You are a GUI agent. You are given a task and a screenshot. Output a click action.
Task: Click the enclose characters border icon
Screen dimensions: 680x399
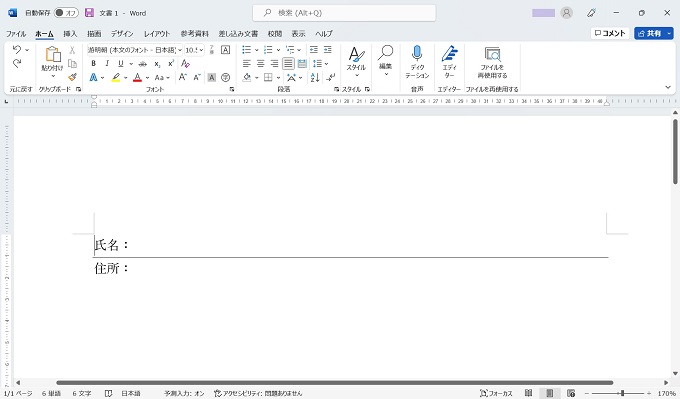click(226, 49)
